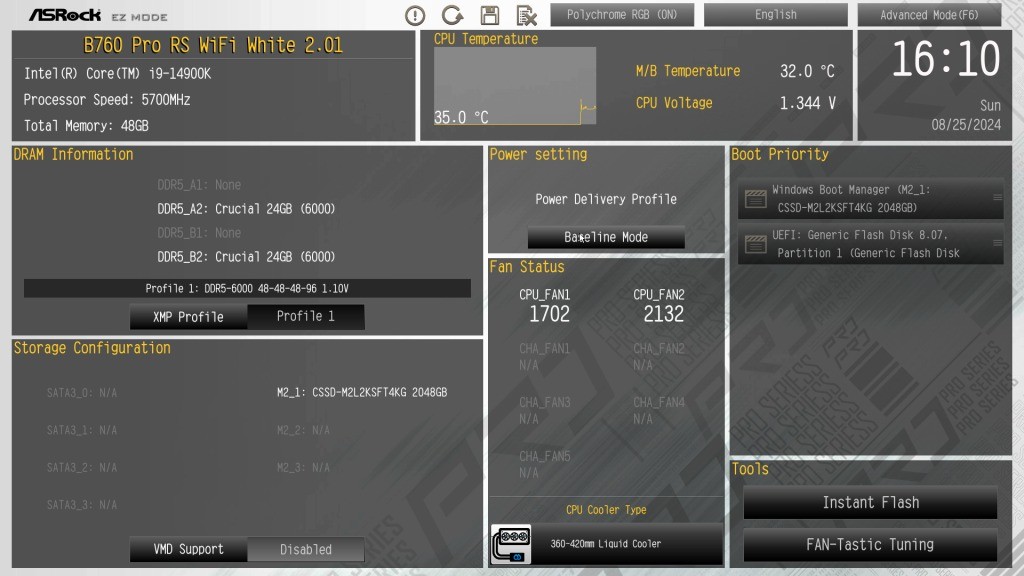1024x576 pixels.
Task: Click 35.0 °C CPU temperature reading
Action: (461, 118)
